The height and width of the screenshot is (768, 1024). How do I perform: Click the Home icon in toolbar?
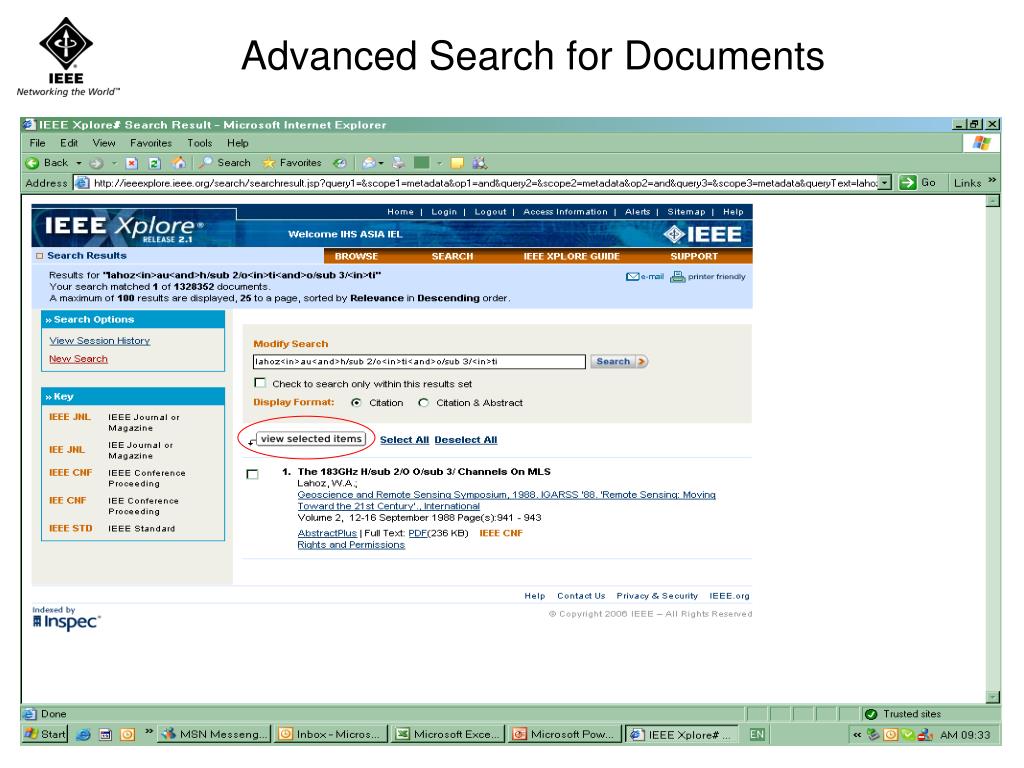[x=178, y=163]
